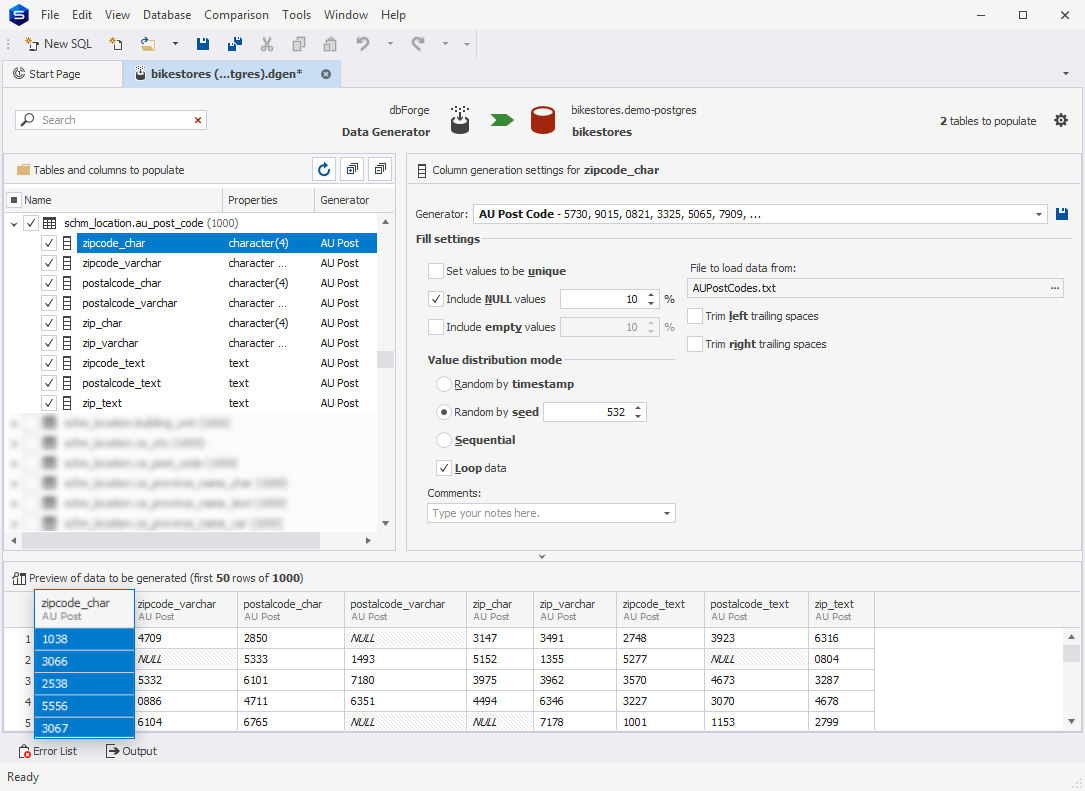Open the Output panel
Image resolution: width=1085 pixels, height=791 pixels.
pos(131,751)
